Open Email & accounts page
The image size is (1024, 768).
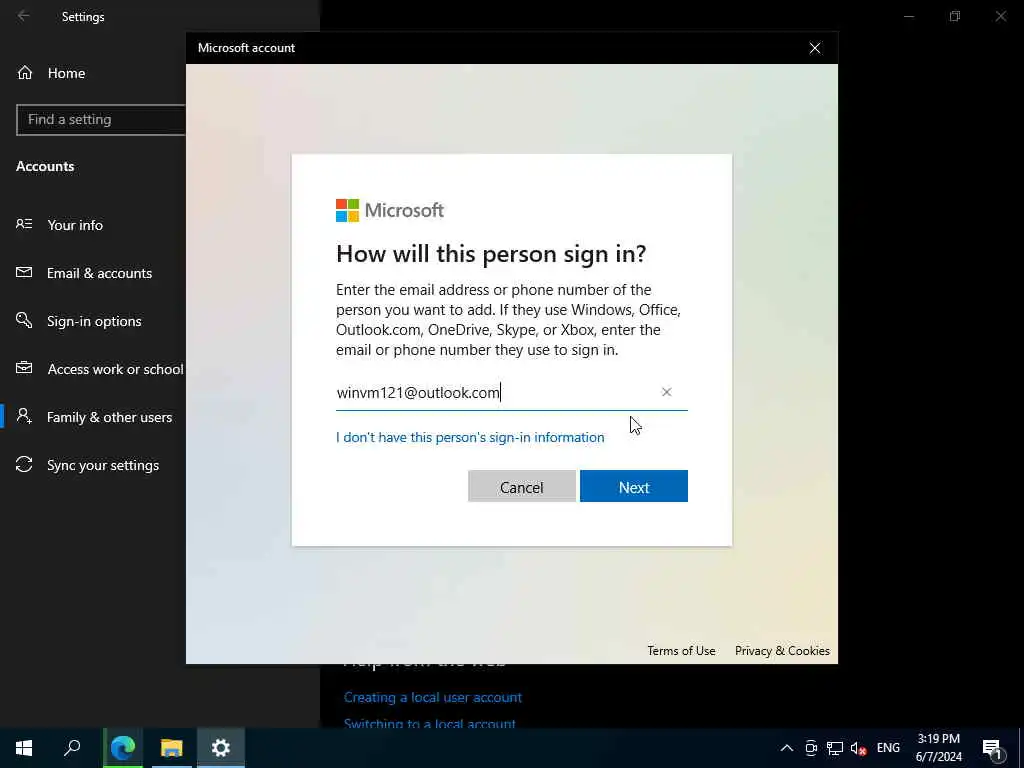[x=99, y=273]
